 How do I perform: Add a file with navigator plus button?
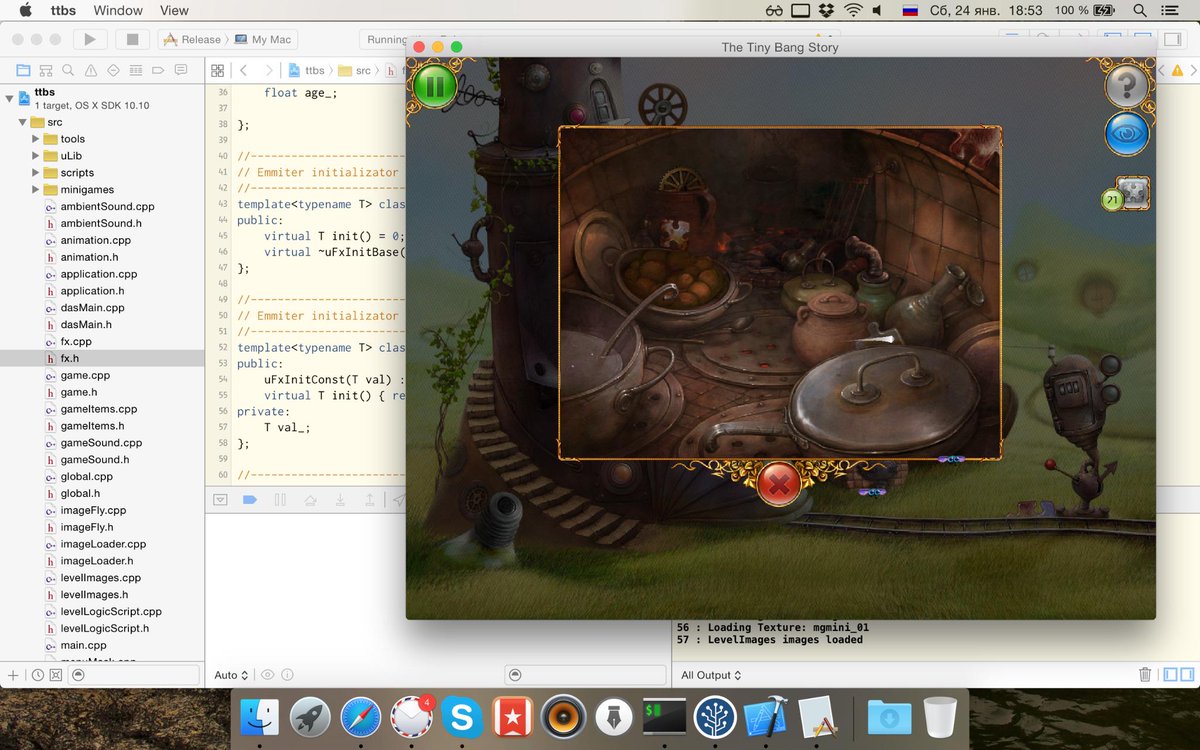pyautogui.click(x=13, y=675)
